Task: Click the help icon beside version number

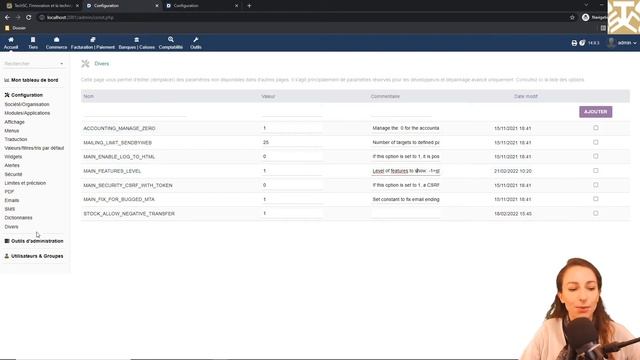Action: pos(582,43)
